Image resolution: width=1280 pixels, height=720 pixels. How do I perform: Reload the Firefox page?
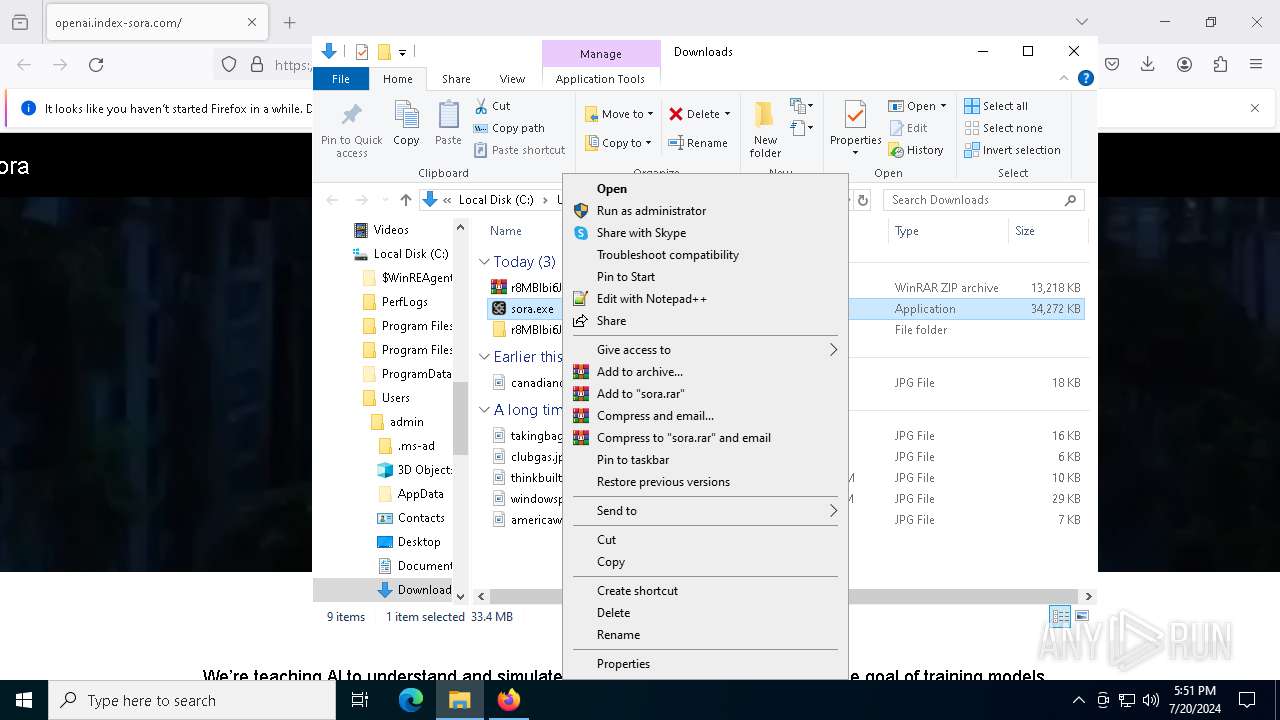96,64
